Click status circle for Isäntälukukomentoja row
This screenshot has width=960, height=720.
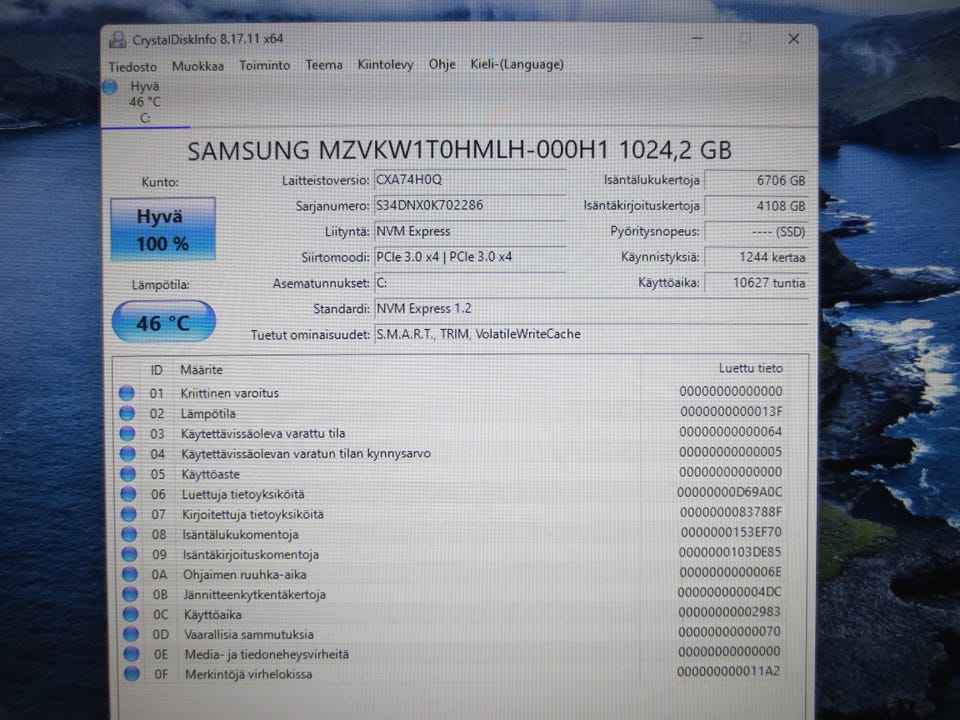129,534
